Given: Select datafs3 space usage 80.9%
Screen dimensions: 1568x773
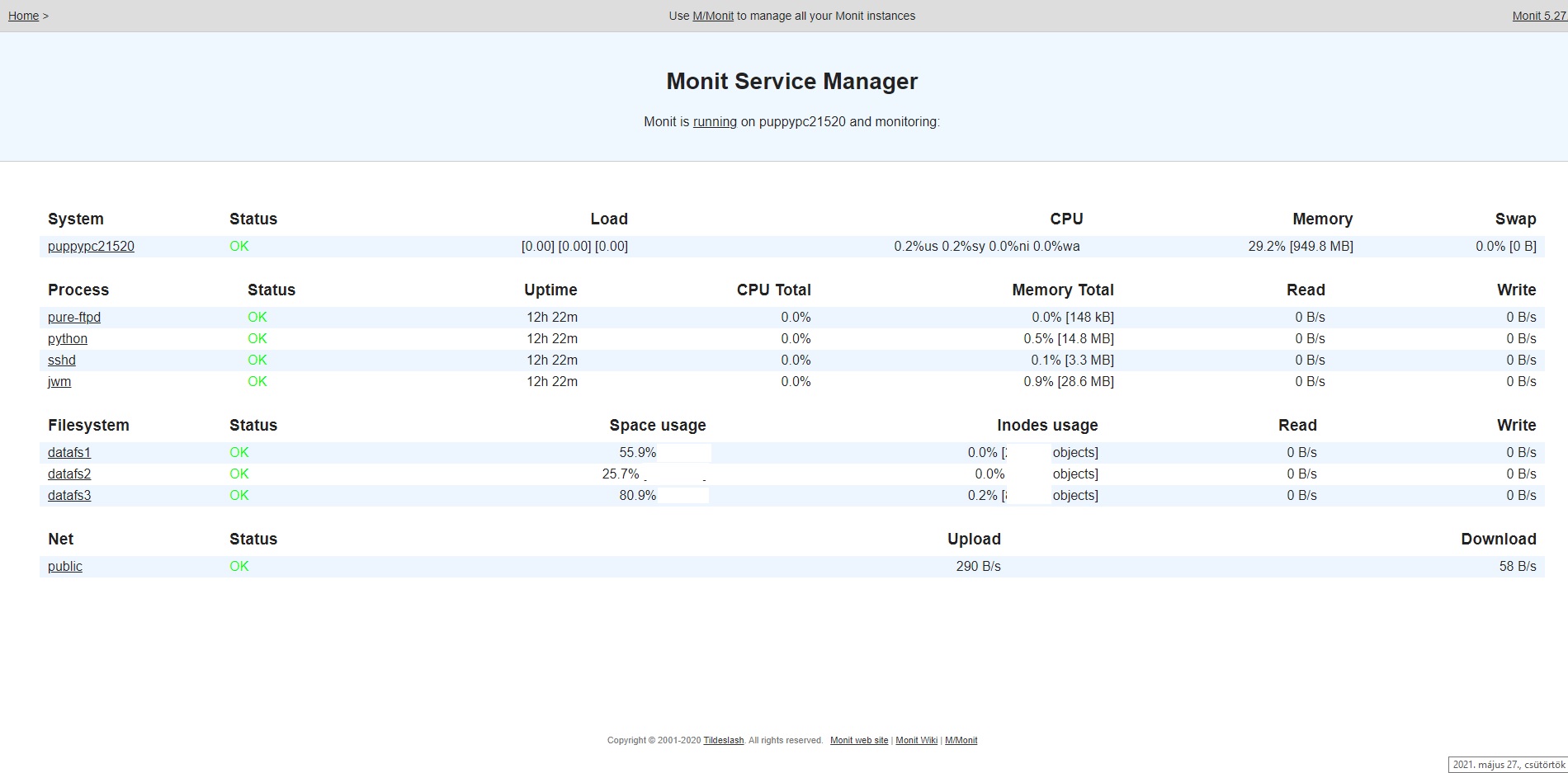Looking at the screenshot, I should pyautogui.click(x=637, y=495).
